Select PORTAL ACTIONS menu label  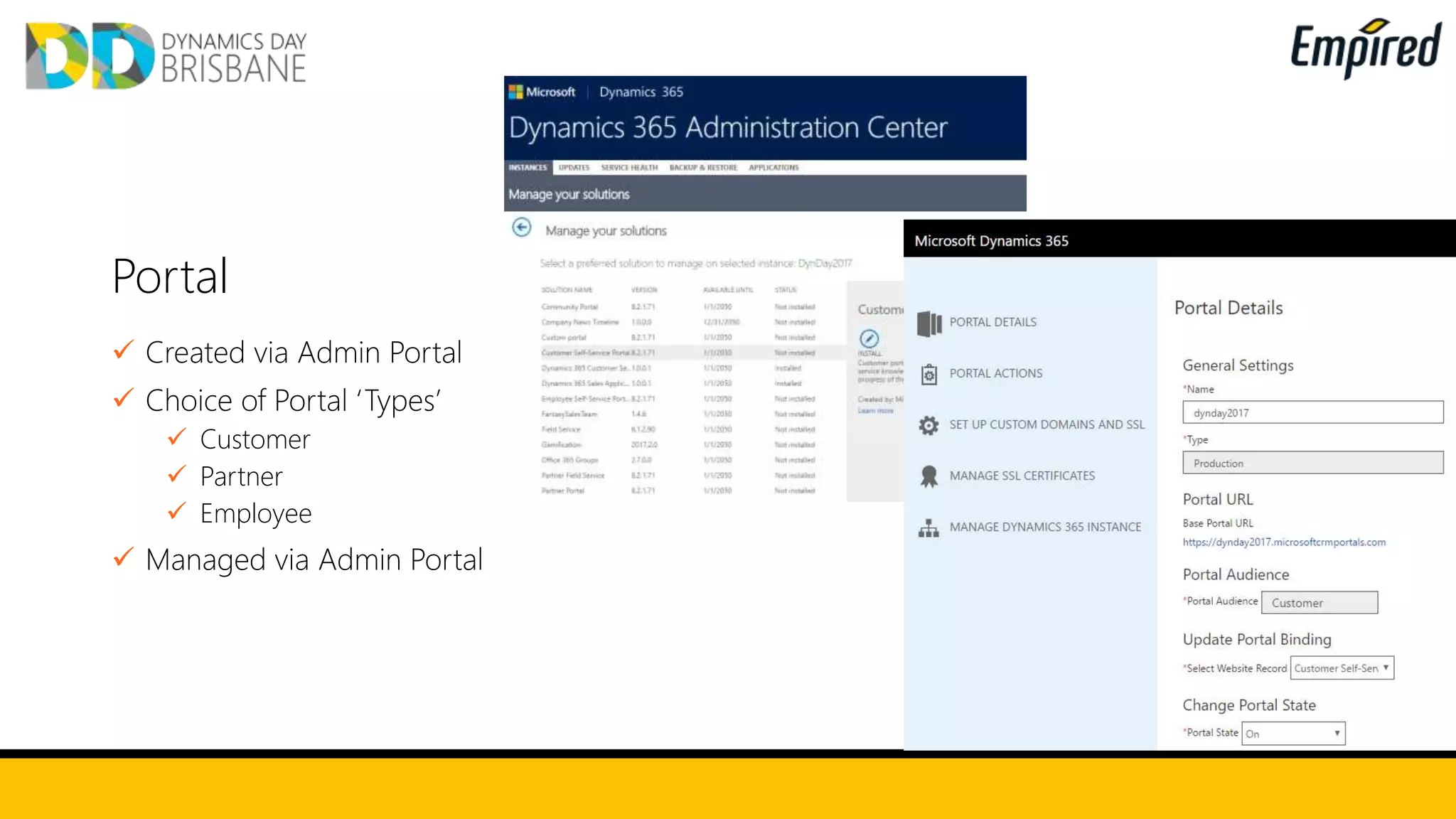click(x=995, y=373)
